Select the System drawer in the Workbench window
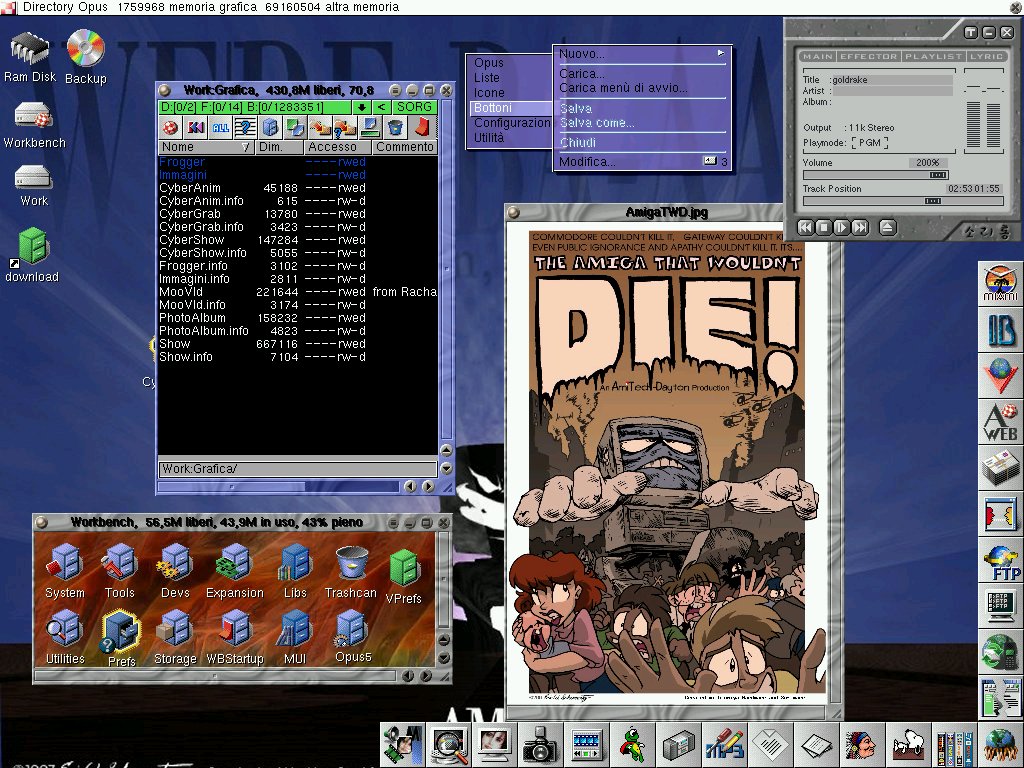This screenshot has width=1024, height=768. (x=65, y=571)
